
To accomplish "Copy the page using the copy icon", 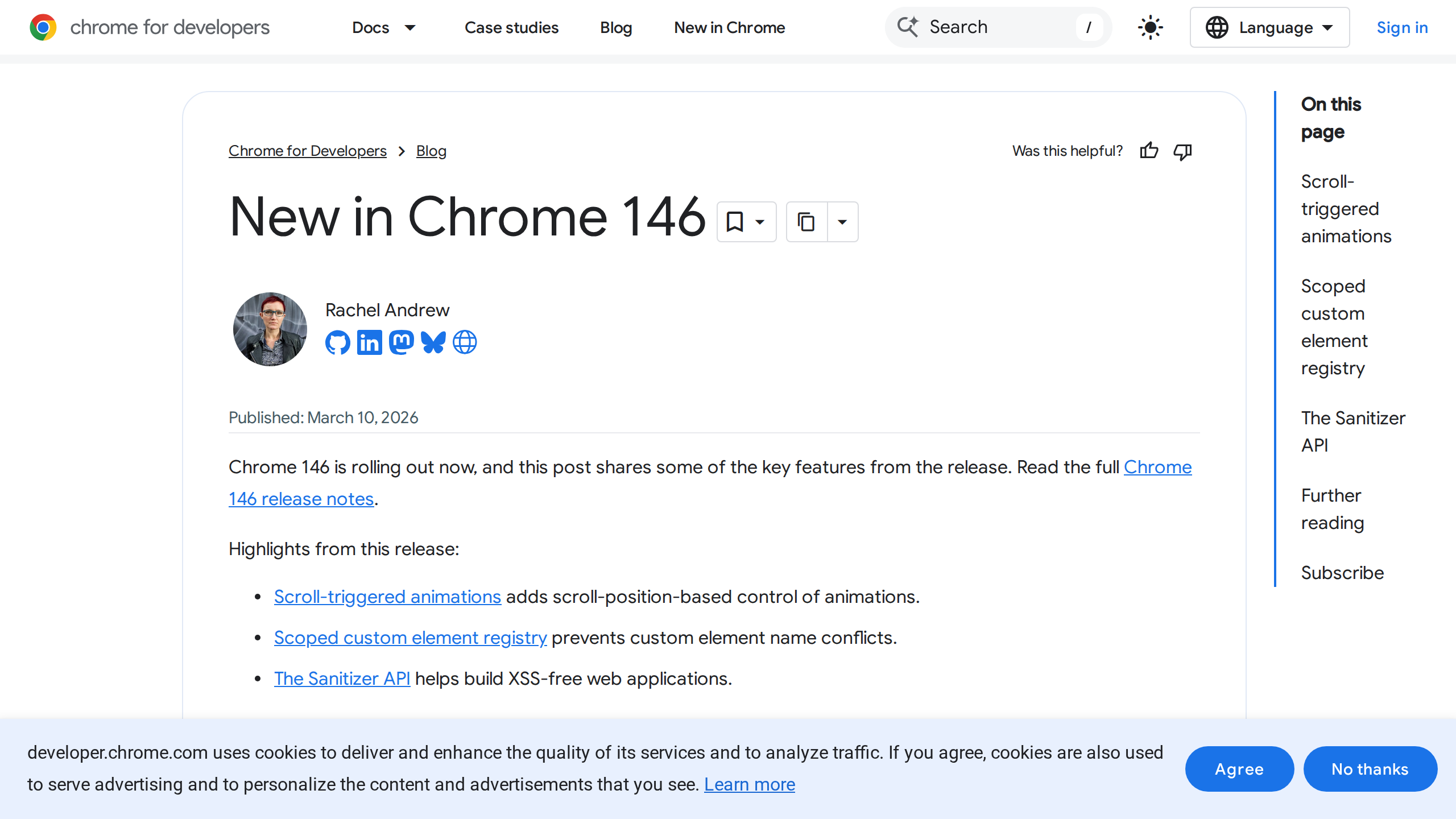I will [806, 222].
